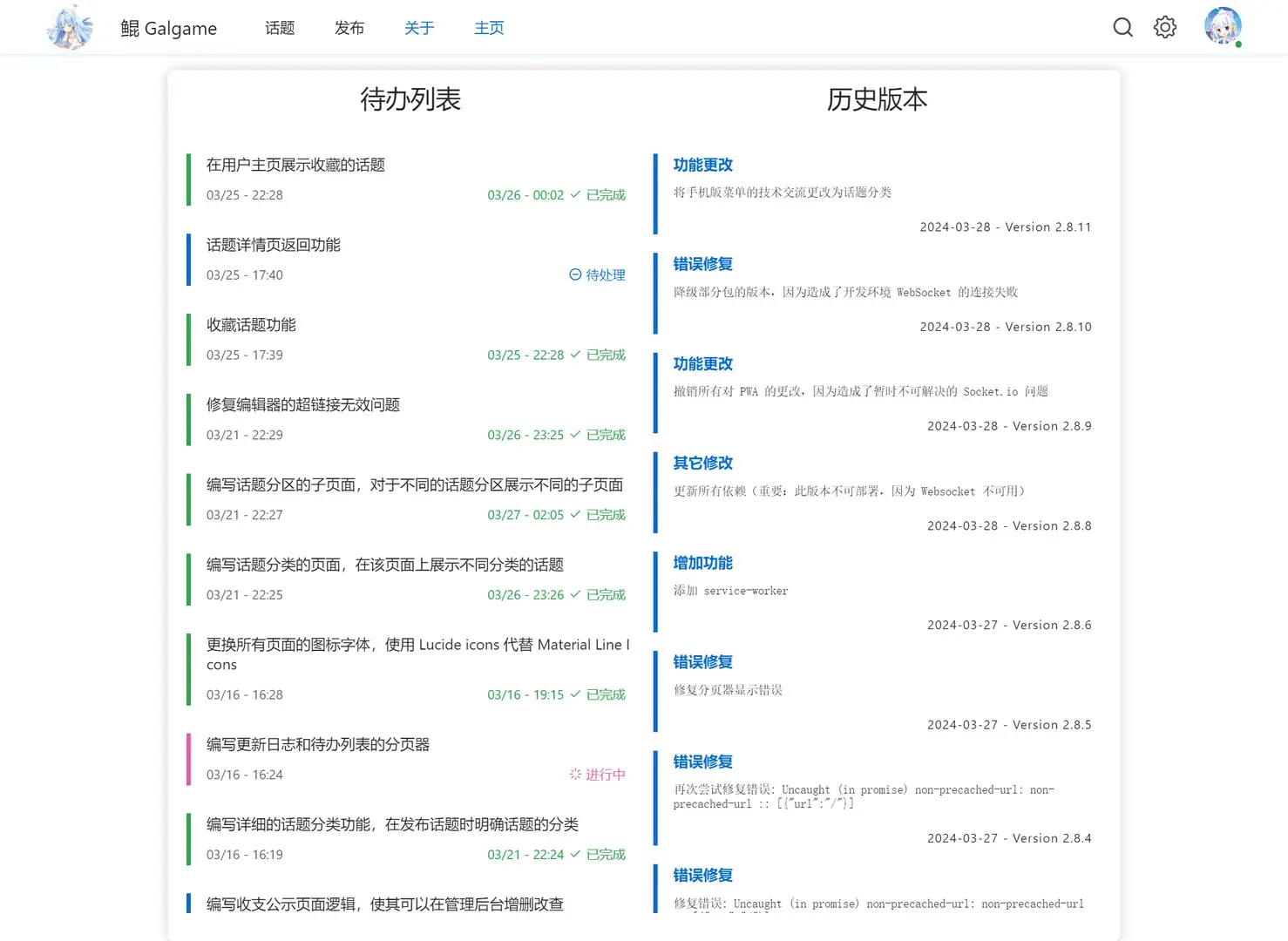
Task: Click the 2024-03-27 - Version 2.8.6 label
Action: [x=1009, y=625]
